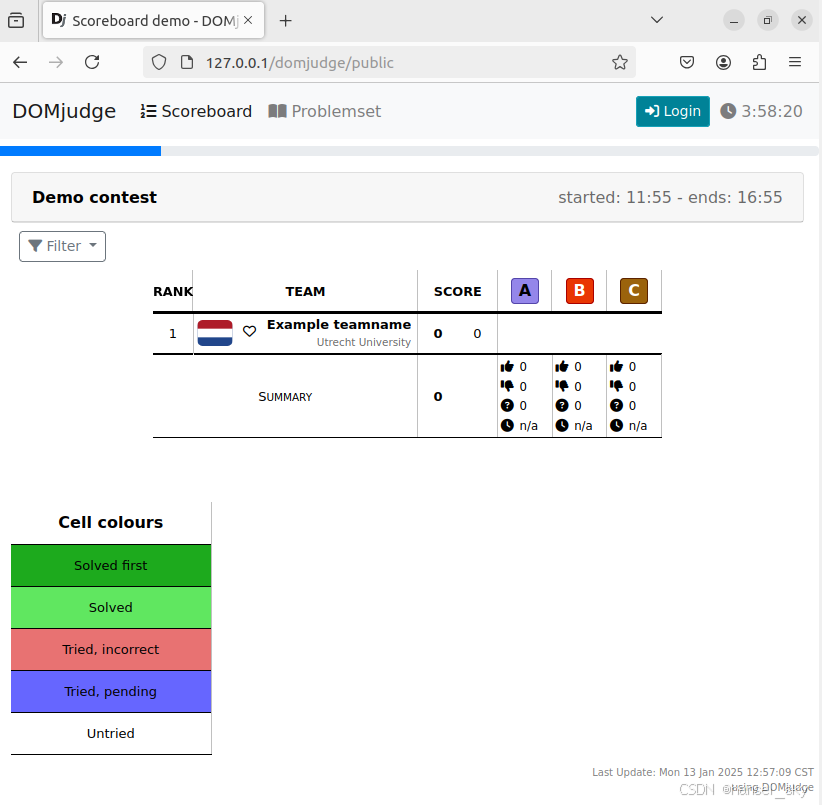
Task: Click the problem C badge
Action: click(634, 291)
